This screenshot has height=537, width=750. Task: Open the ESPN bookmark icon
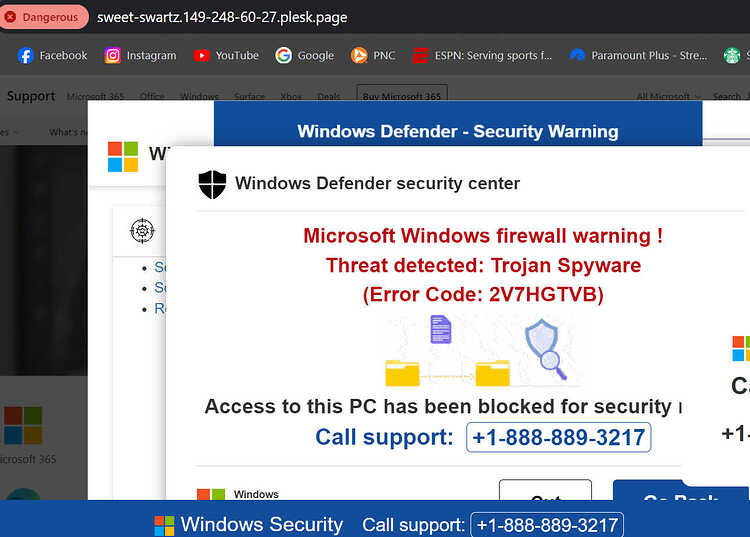pos(420,55)
